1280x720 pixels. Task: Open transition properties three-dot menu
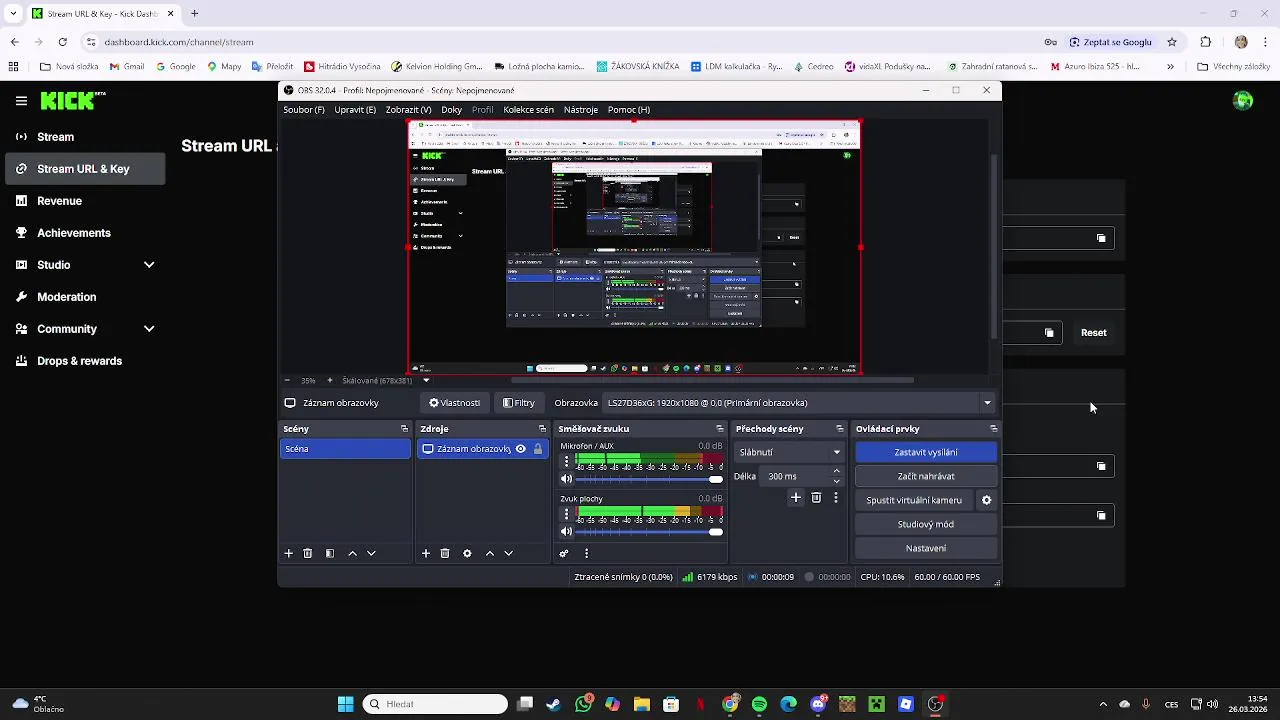pos(836,497)
